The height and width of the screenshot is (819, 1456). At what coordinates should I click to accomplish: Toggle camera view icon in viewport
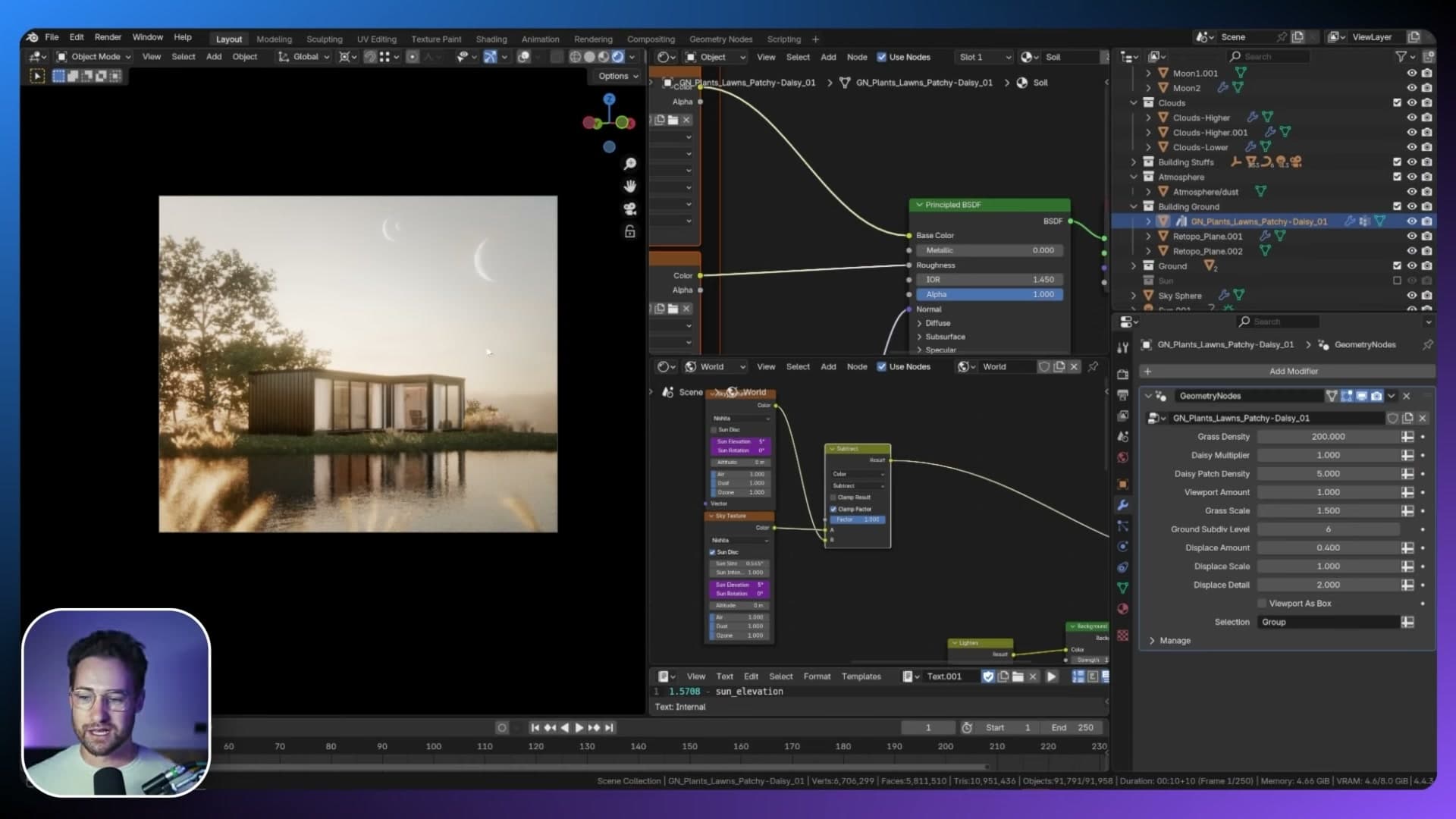[629, 209]
